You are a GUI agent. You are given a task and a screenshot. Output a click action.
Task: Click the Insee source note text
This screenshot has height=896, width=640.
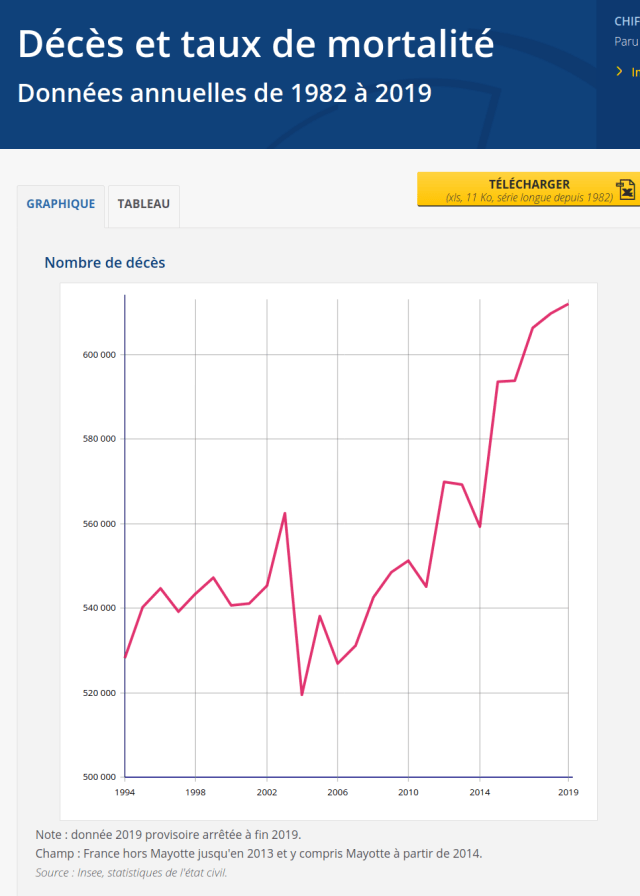click(x=131, y=873)
